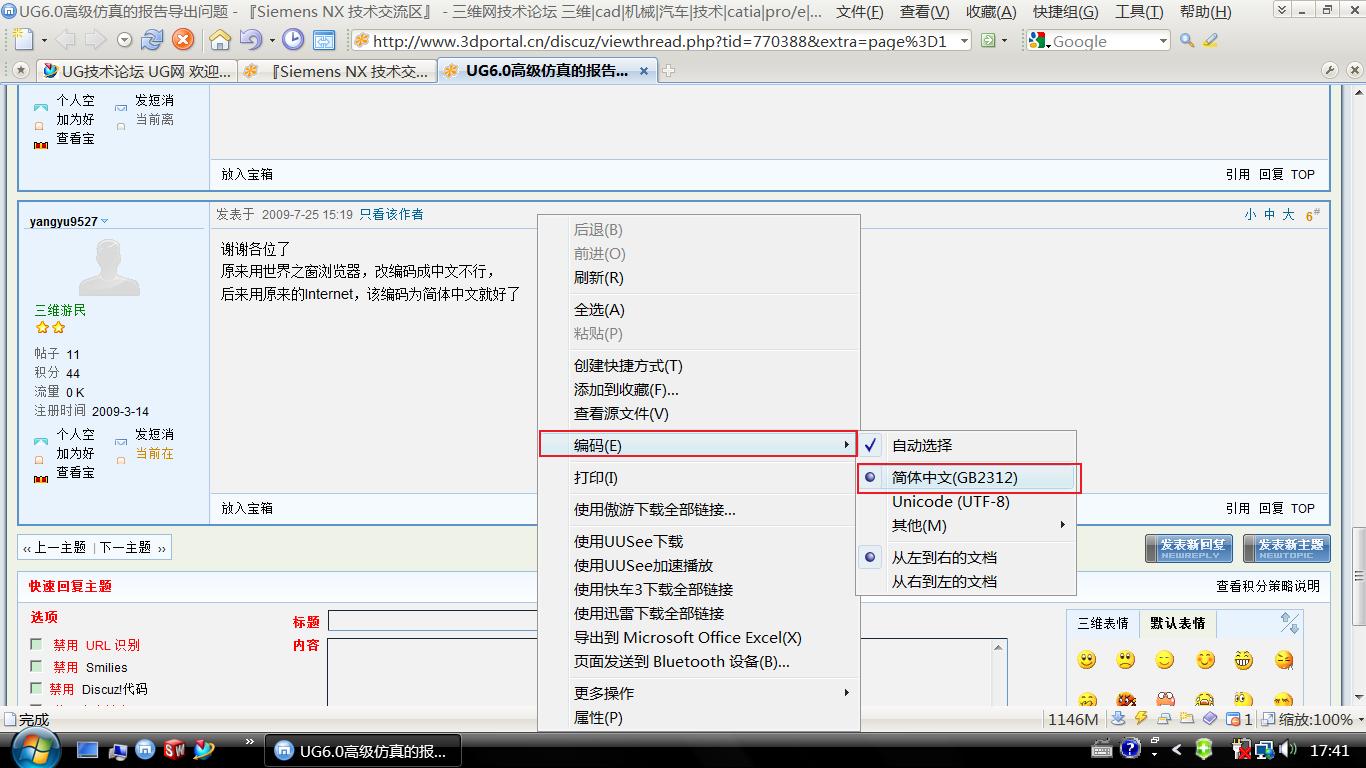The width and height of the screenshot is (1366, 768).
Task: Click the magnifier search icon by Google box
Action: tap(1187, 41)
